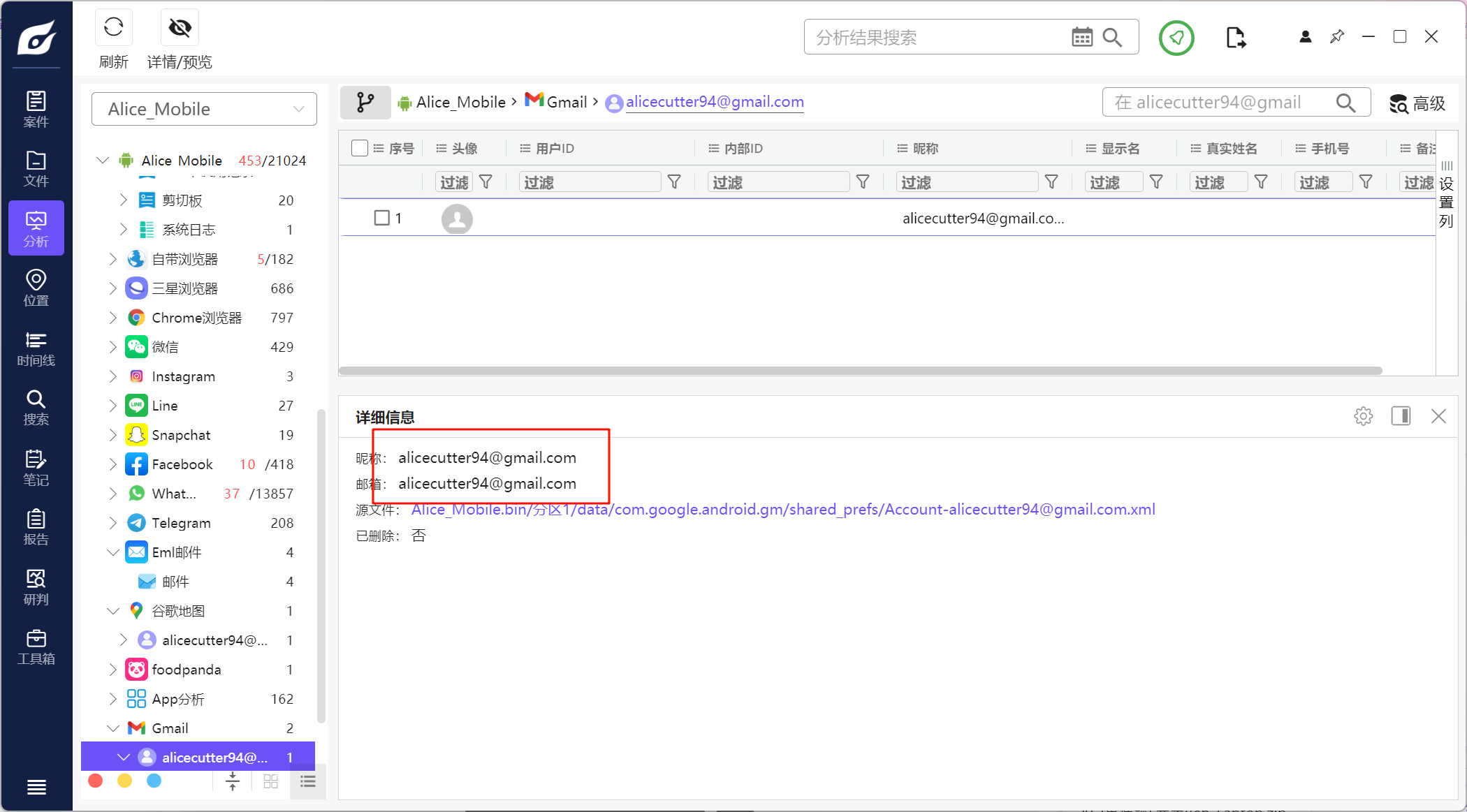Viewport: 1467px width, 812px height.
Task: Open the Alice_Mobile device dropdown
Action: pyautogui.click(x=204, y=109)
